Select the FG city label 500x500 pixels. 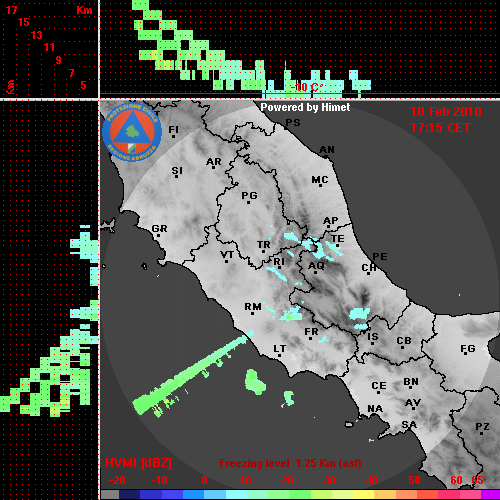pyautogui.click(x=468, y=349)
